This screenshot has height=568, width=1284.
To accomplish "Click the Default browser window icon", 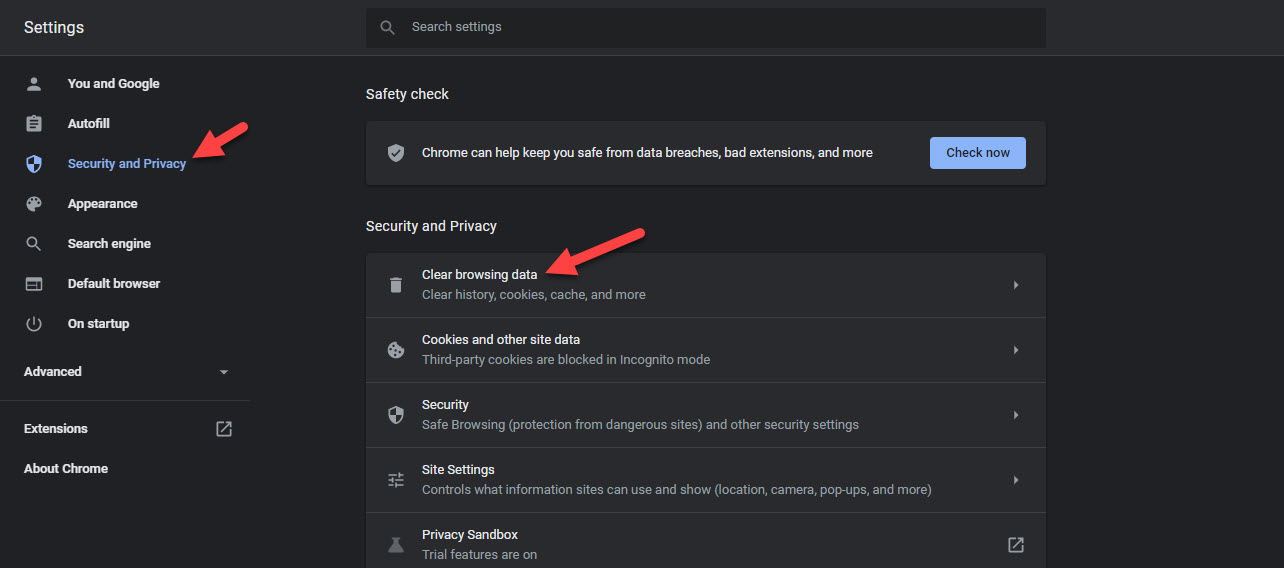I will coord(34,284).
